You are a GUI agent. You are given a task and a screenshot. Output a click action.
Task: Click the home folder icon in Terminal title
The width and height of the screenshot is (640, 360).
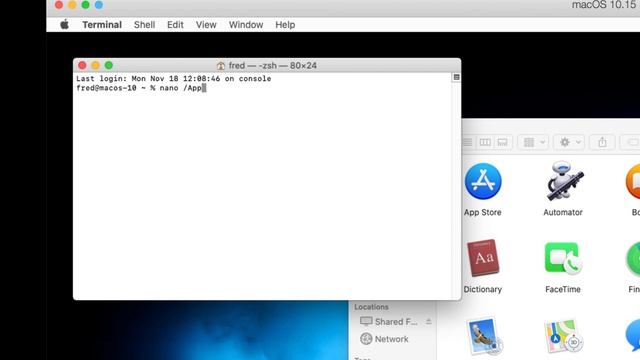pos(221,66)
